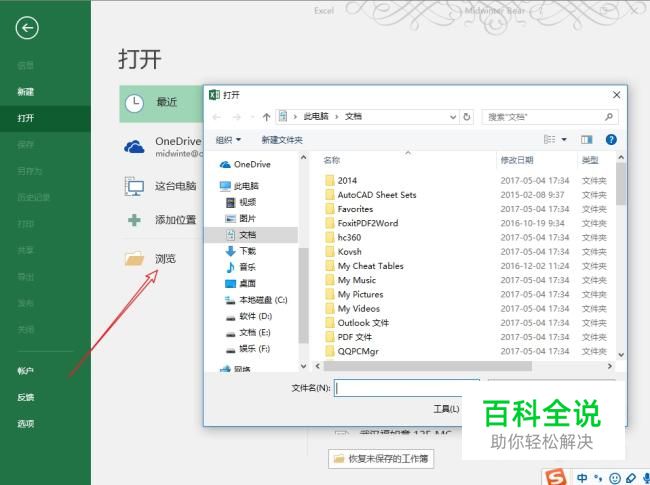The image size is (650, 485).
Task: Choose the This PC (这台电脑) location icon
Action: (x=134, y=187)
